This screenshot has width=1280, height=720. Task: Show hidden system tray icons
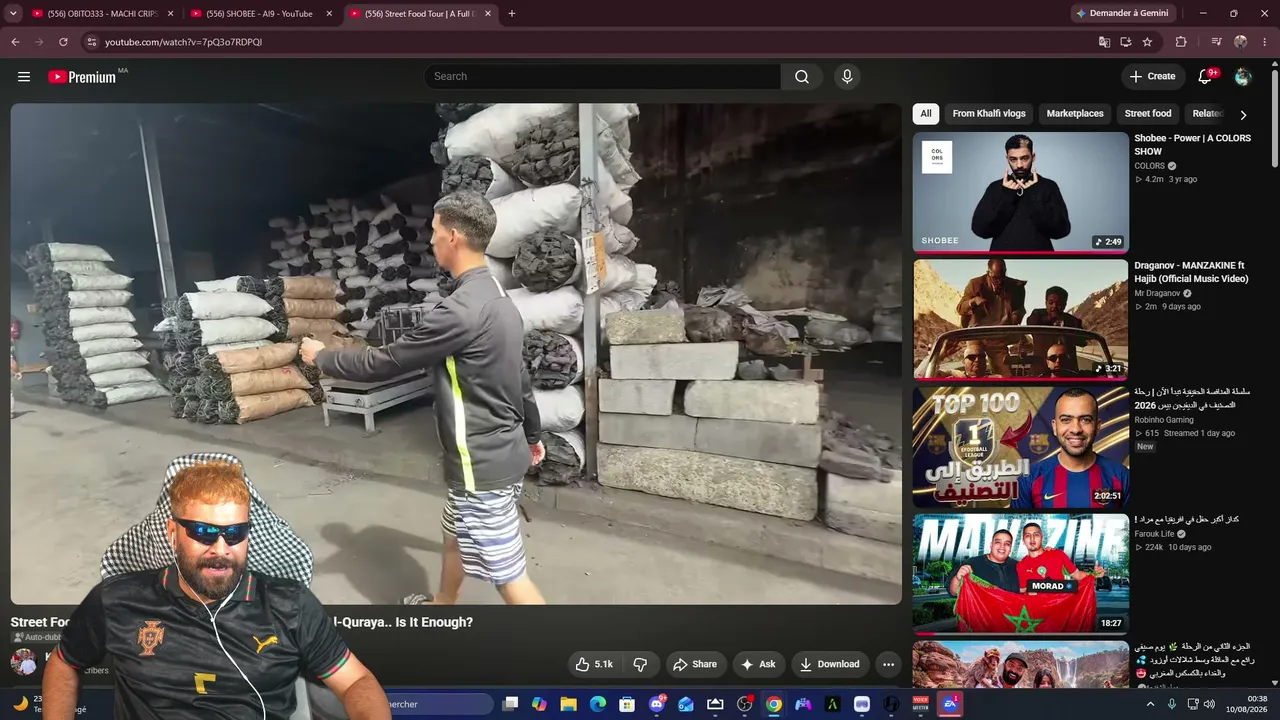coord(1150,704)
